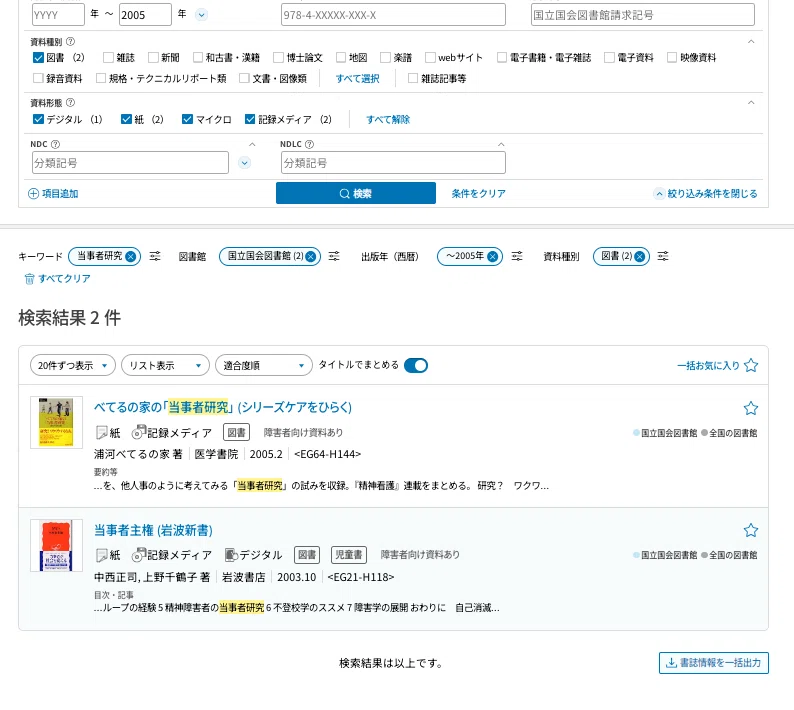This screenshot has width=794, height=710.
Task: Click 項目追加 plus icon
Action: (33, 193)
